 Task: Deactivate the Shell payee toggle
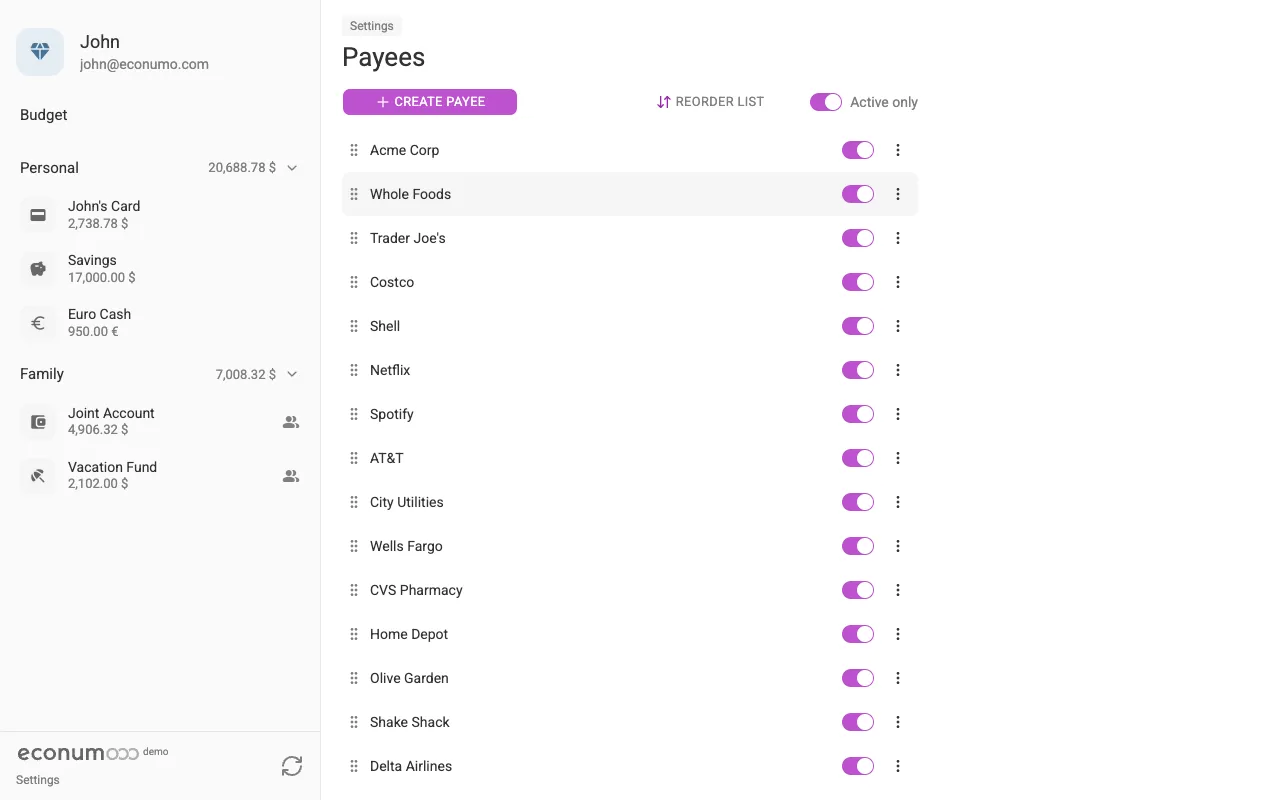[858, 326]
